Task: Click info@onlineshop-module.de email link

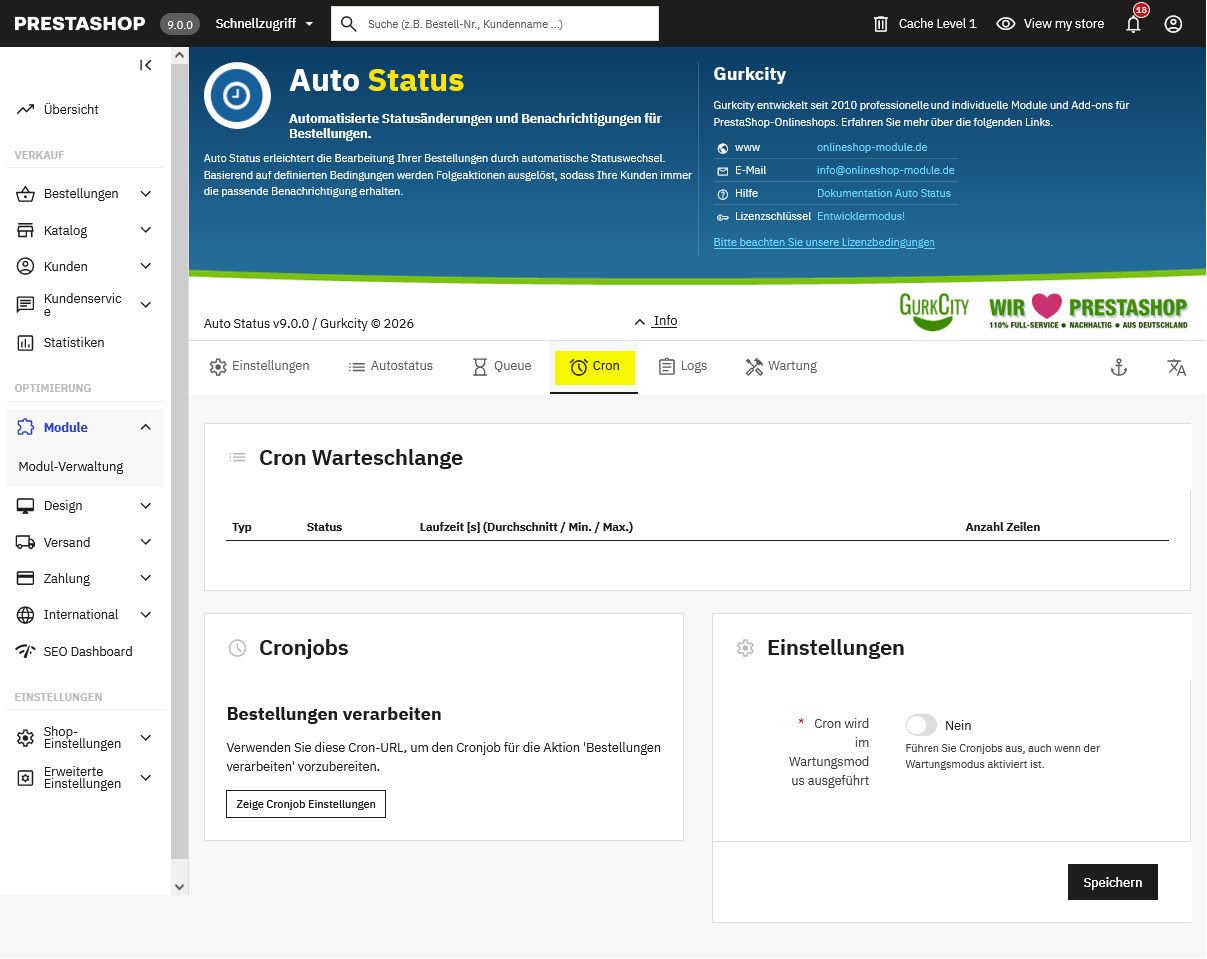Action: pyautogui.click(x=886, y=171)
